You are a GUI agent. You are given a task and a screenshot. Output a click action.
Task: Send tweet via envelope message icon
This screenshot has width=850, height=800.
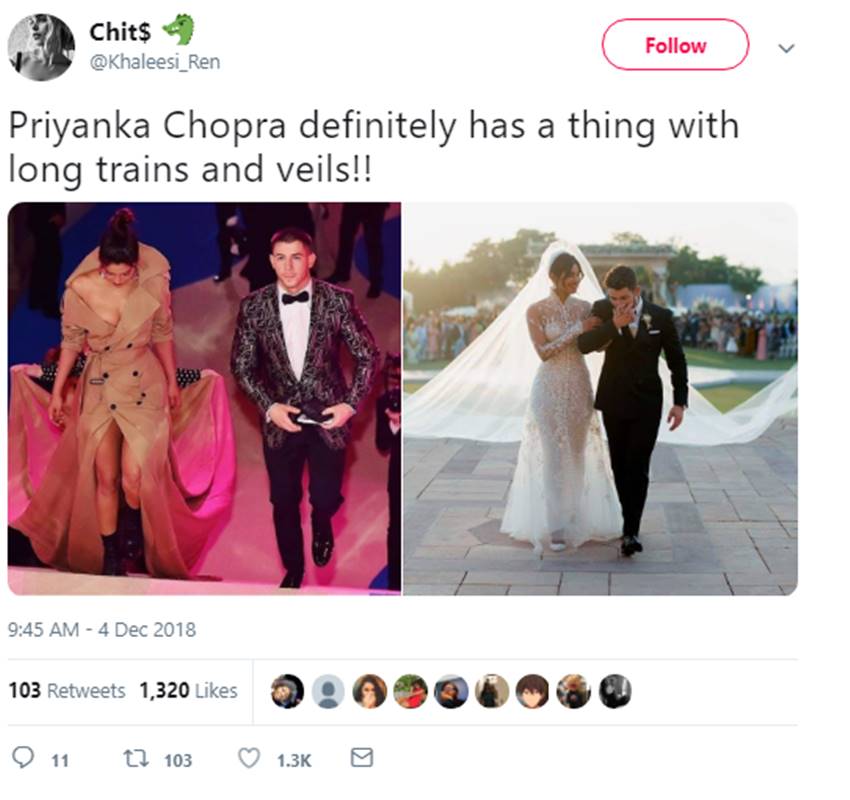(362, 757)
